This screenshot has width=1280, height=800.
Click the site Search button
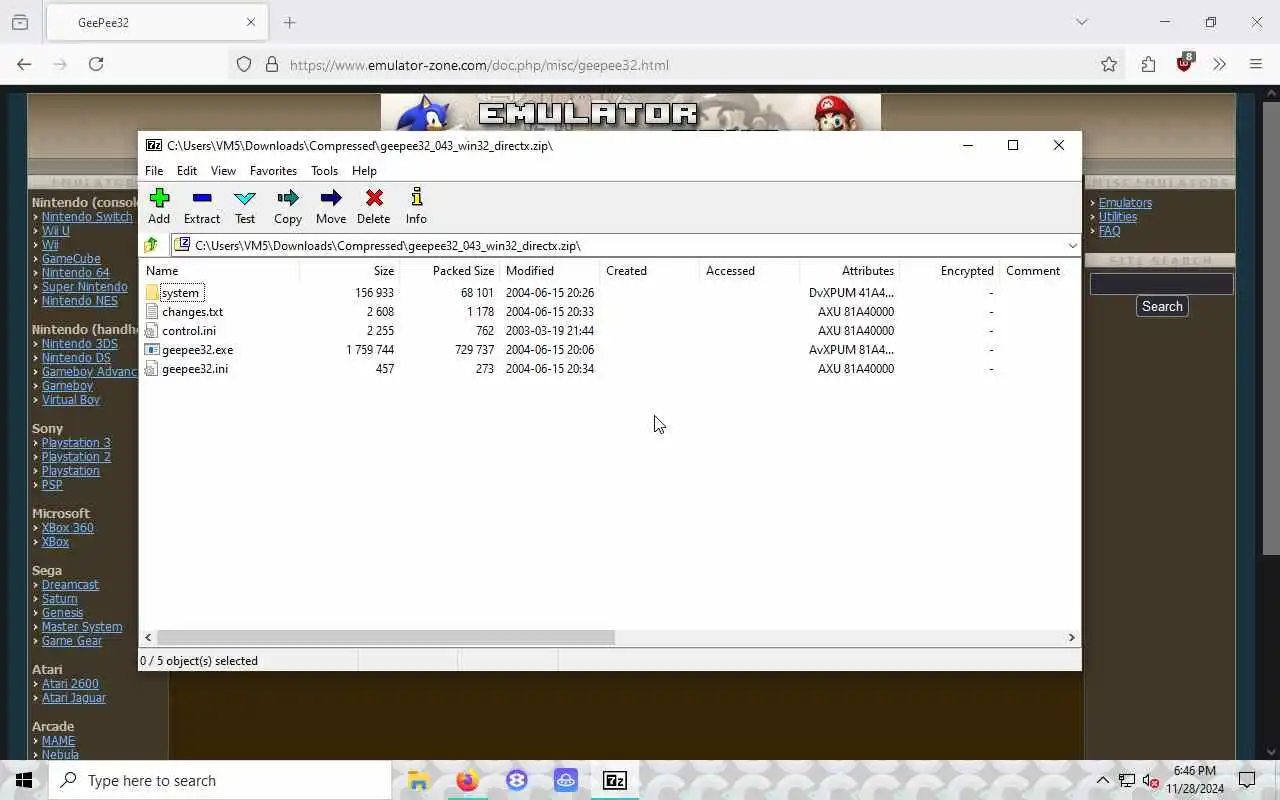1162,306
